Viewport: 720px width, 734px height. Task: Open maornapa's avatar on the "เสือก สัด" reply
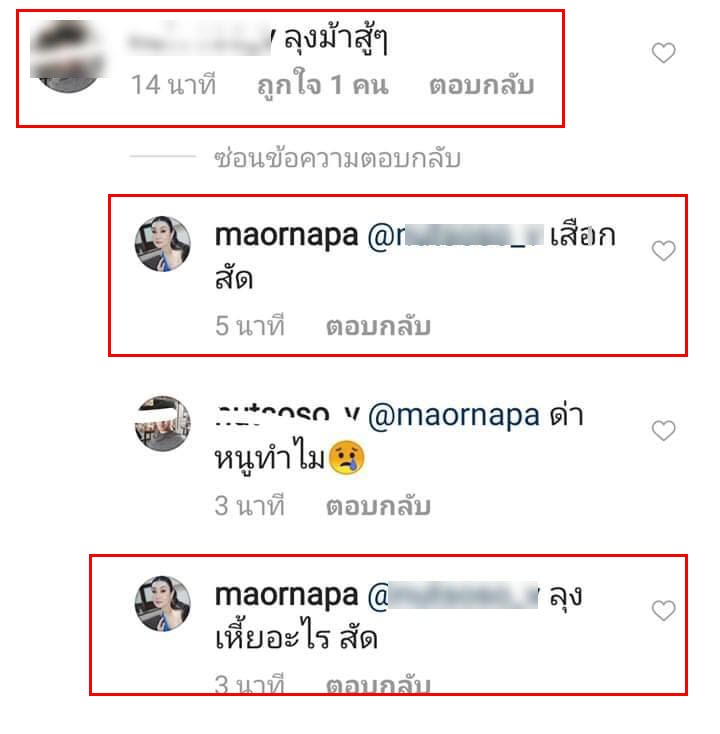click(x=162, y=243)
